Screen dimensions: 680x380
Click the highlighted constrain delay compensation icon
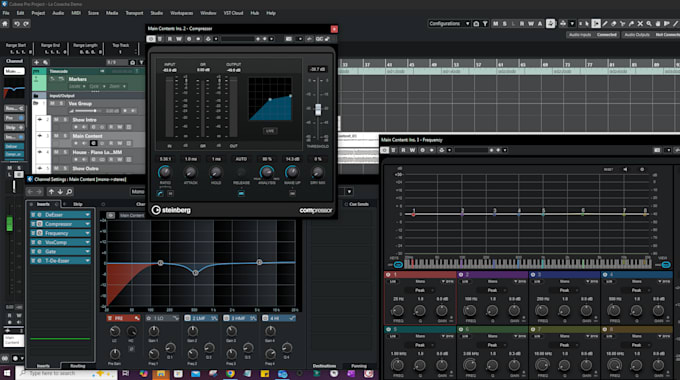(551, 24)
